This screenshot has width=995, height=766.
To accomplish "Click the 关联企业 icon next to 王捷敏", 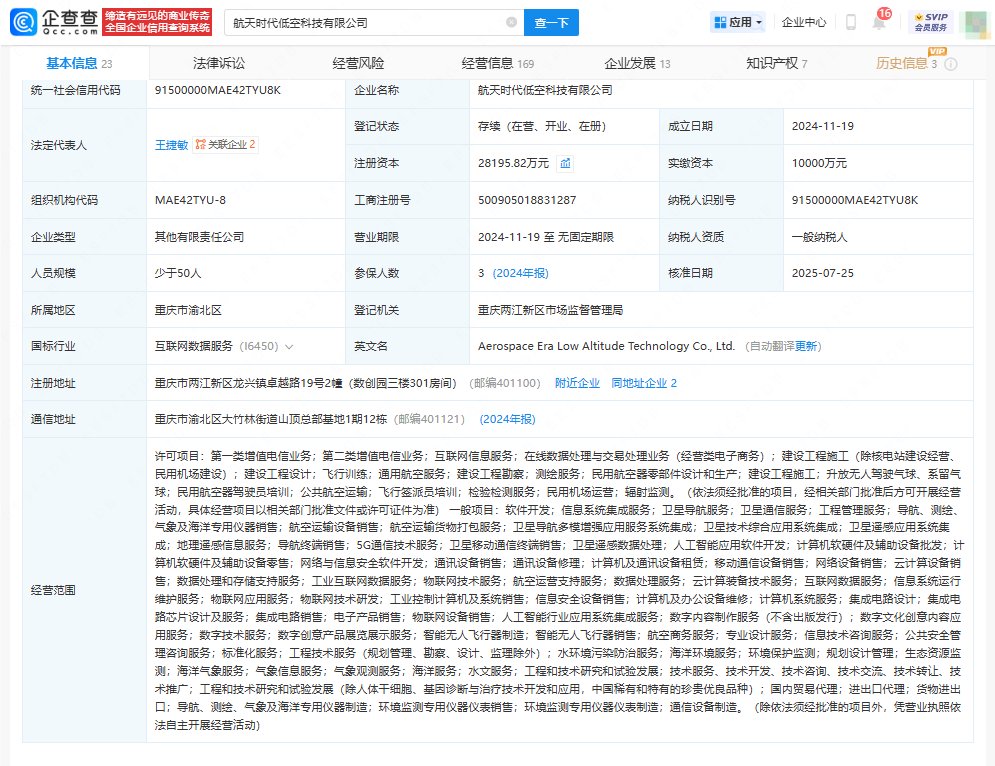I will [200, 145].
